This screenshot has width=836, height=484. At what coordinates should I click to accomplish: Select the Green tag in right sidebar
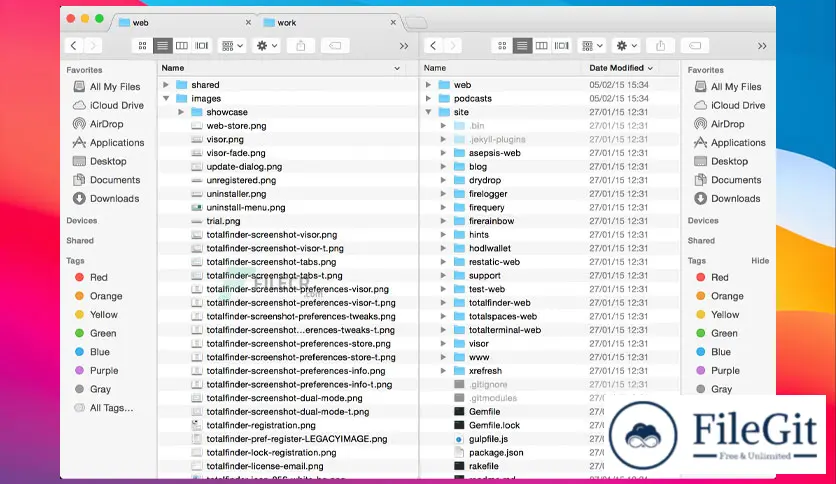[x=717, y=333]
